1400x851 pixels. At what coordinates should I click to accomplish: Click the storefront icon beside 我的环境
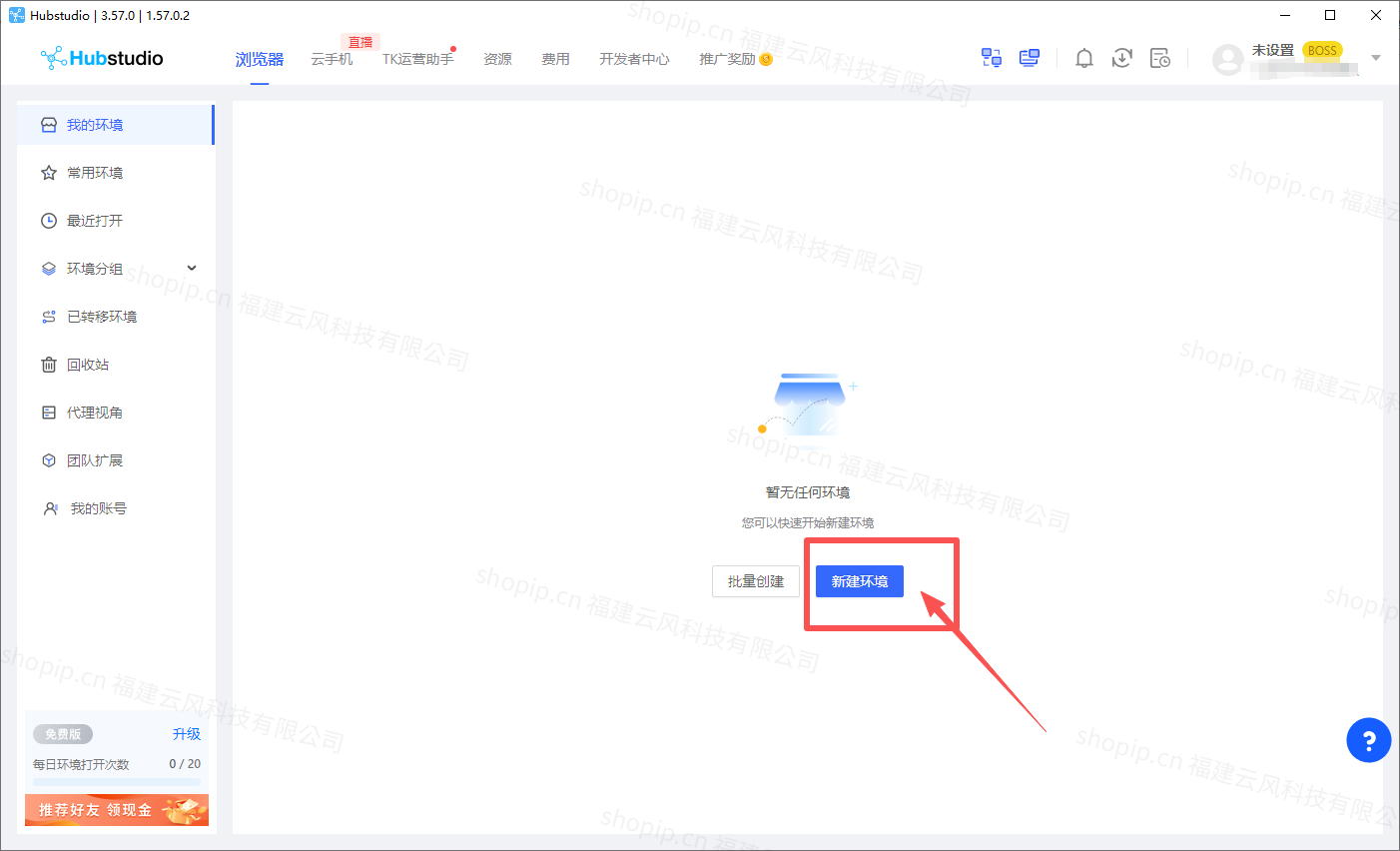pos(49,125)
